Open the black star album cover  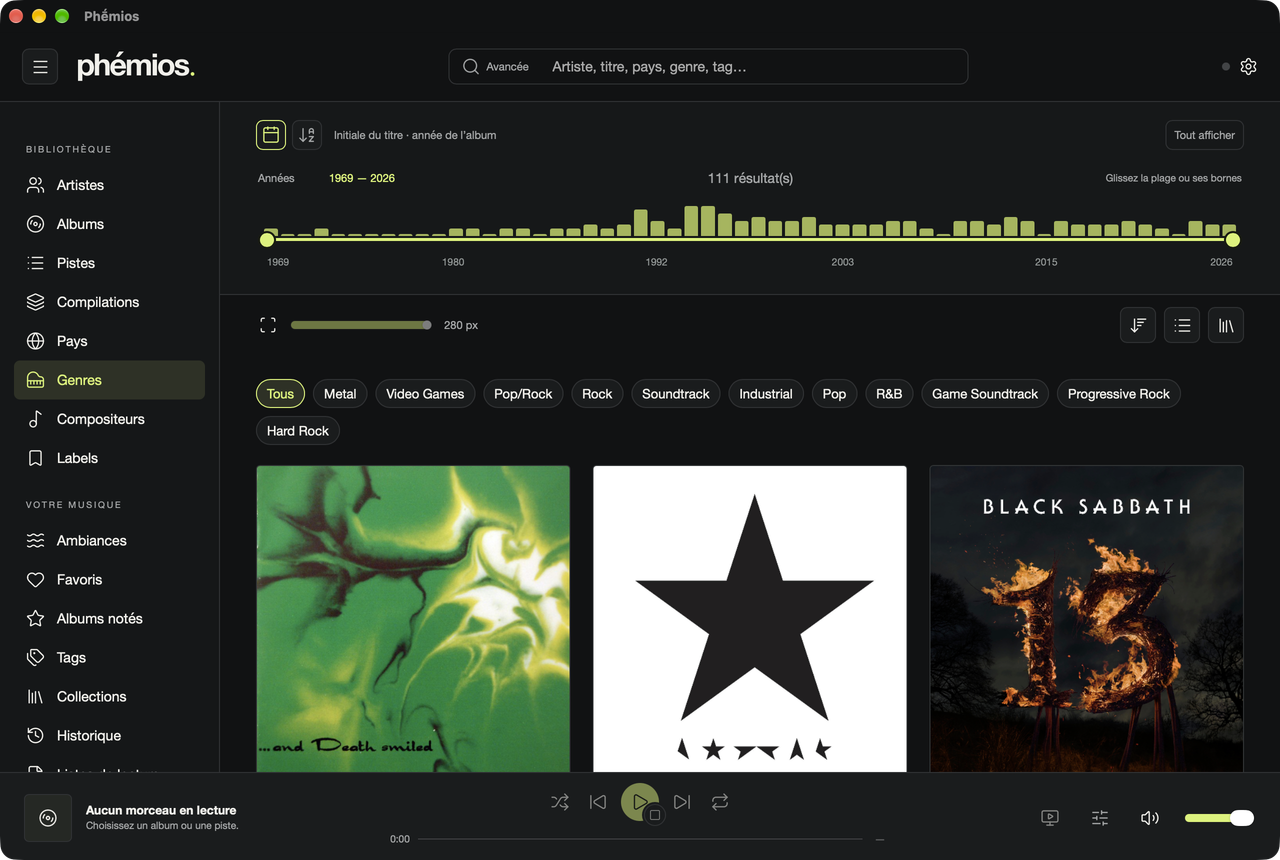(750, 618)
